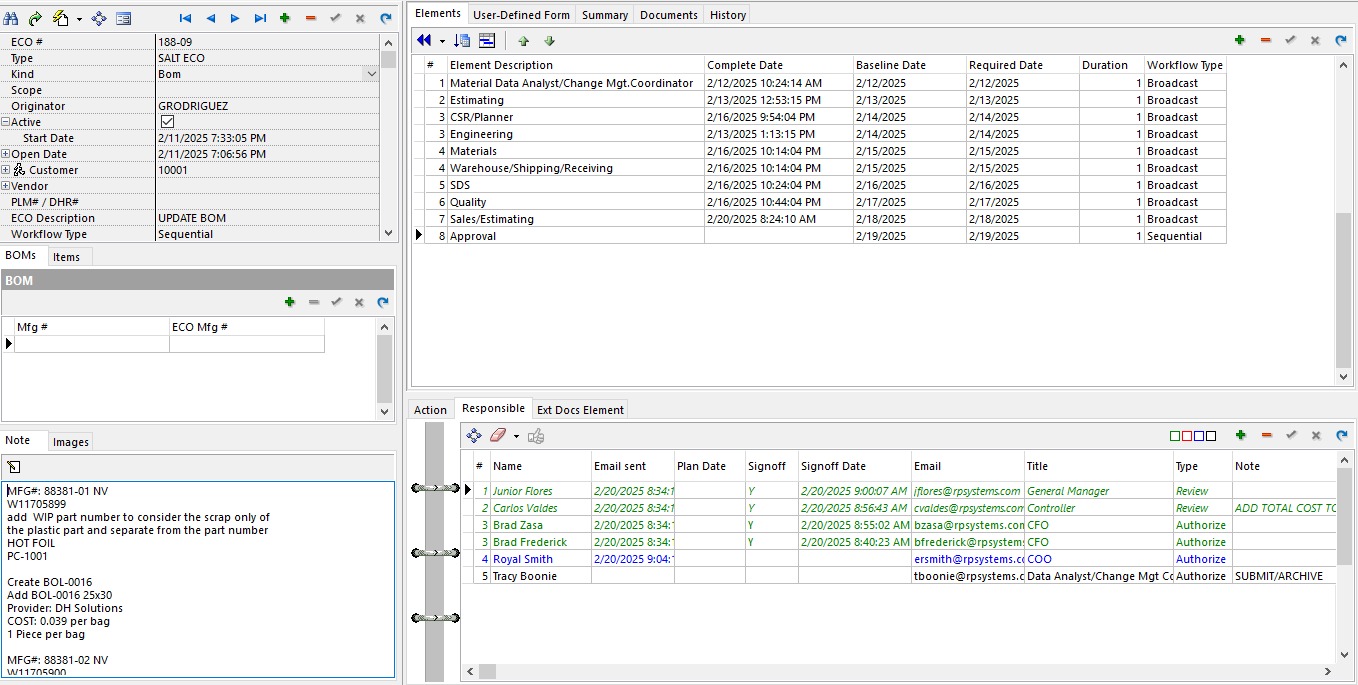
Task: Click the blue rewind arrows in Elements toolbar
Action: click(424, 41)
